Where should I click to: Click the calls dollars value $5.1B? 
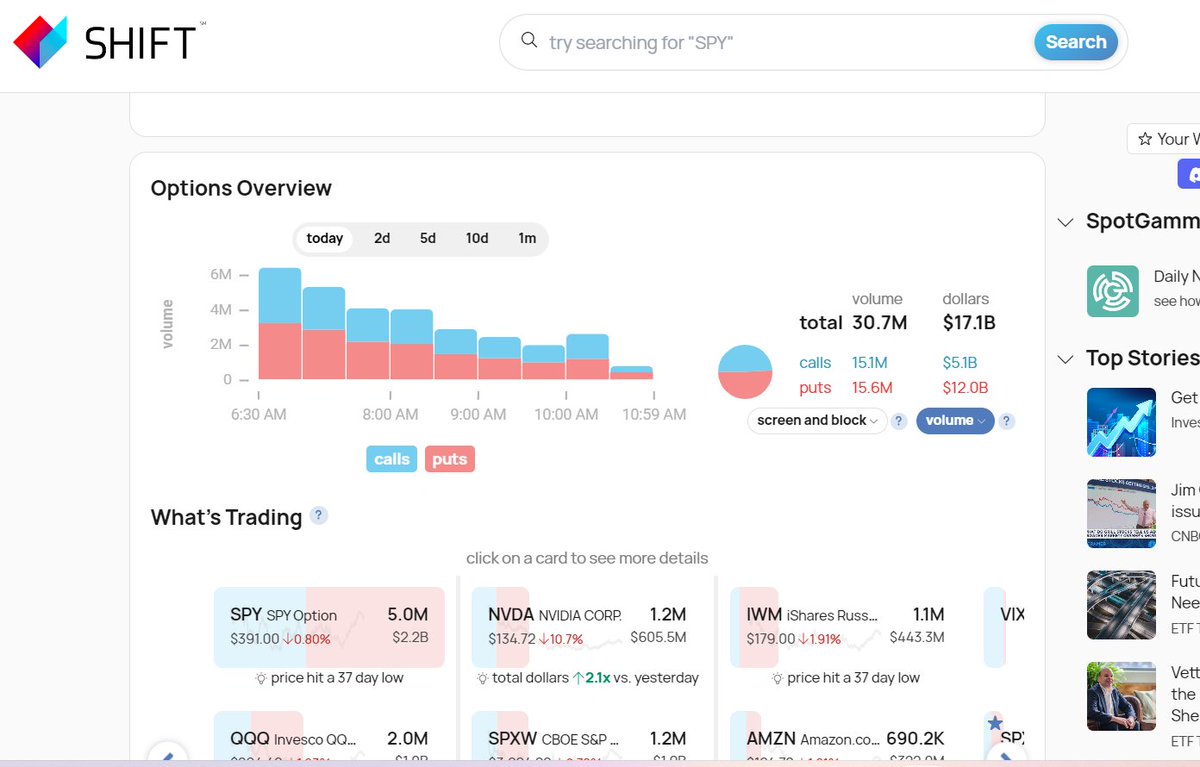[960, 363]
